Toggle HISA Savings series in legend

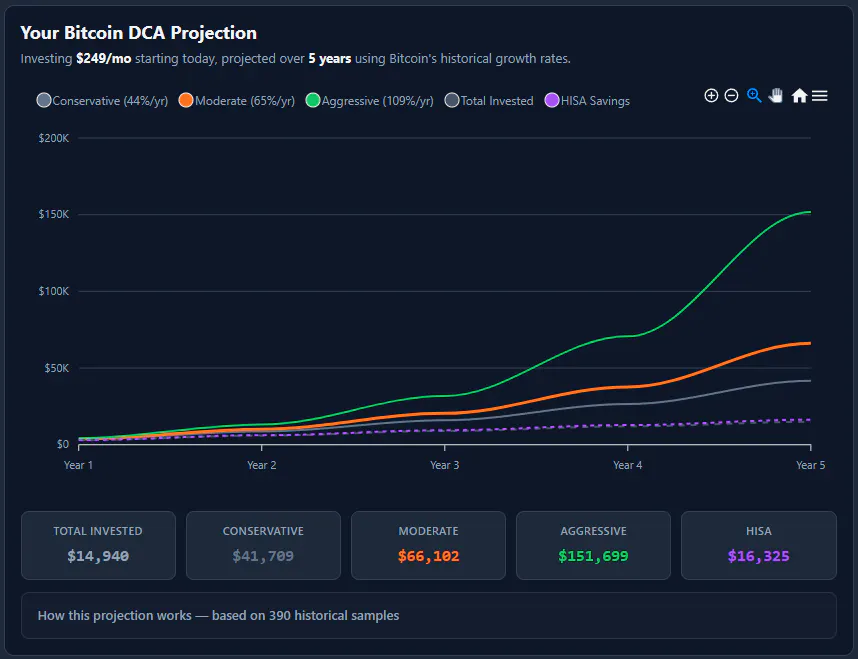pyautogui.click(x=588, y=101)
